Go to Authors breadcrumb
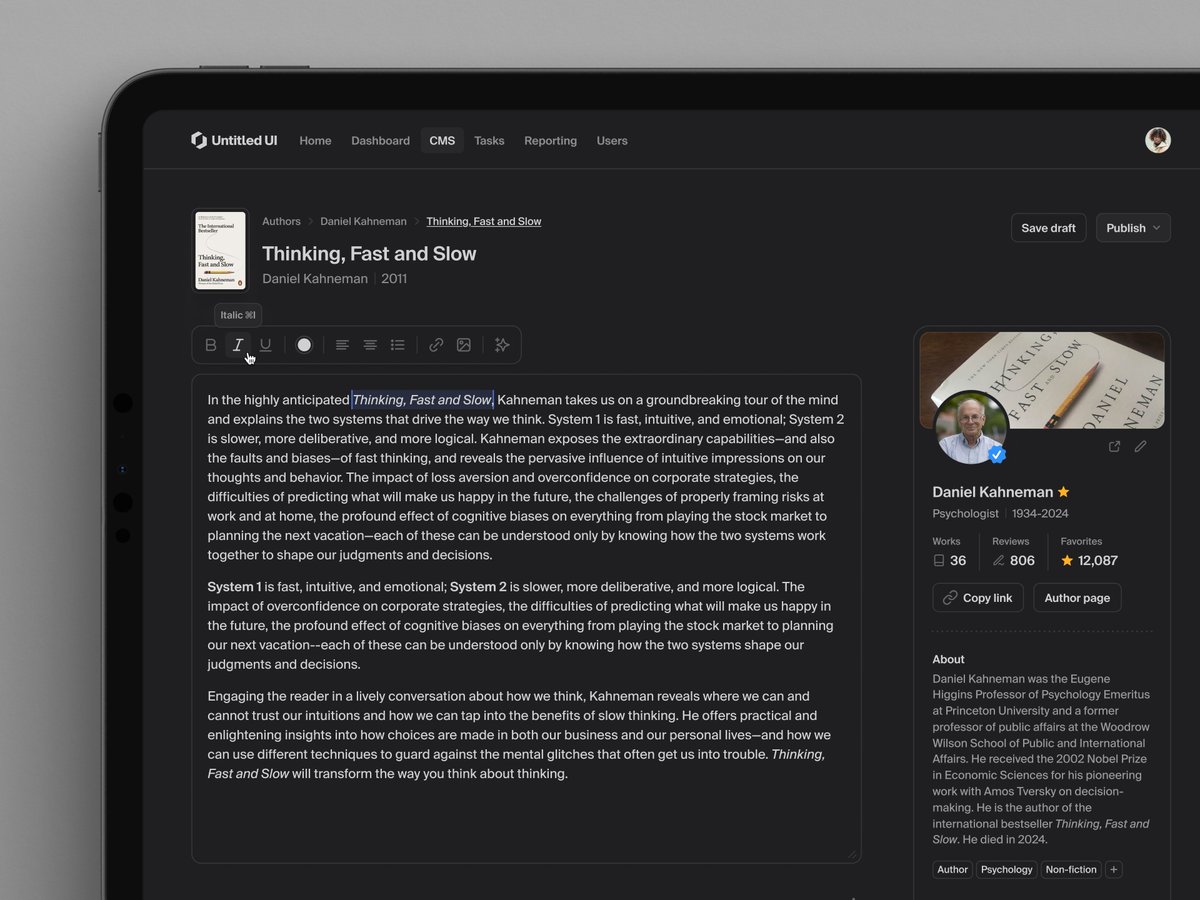The image size is (1200, 900). tap(281, 222)
